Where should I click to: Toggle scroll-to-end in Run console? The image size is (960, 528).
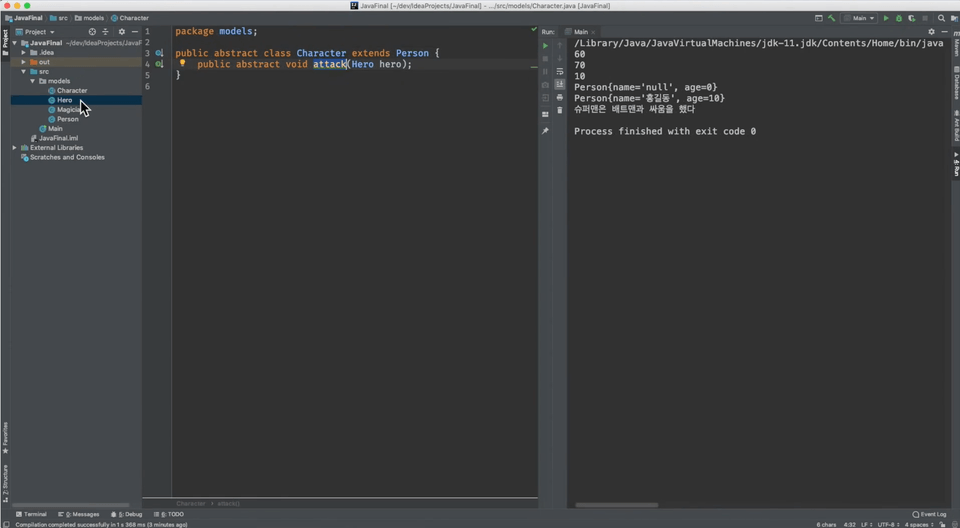tap(560, 85)
